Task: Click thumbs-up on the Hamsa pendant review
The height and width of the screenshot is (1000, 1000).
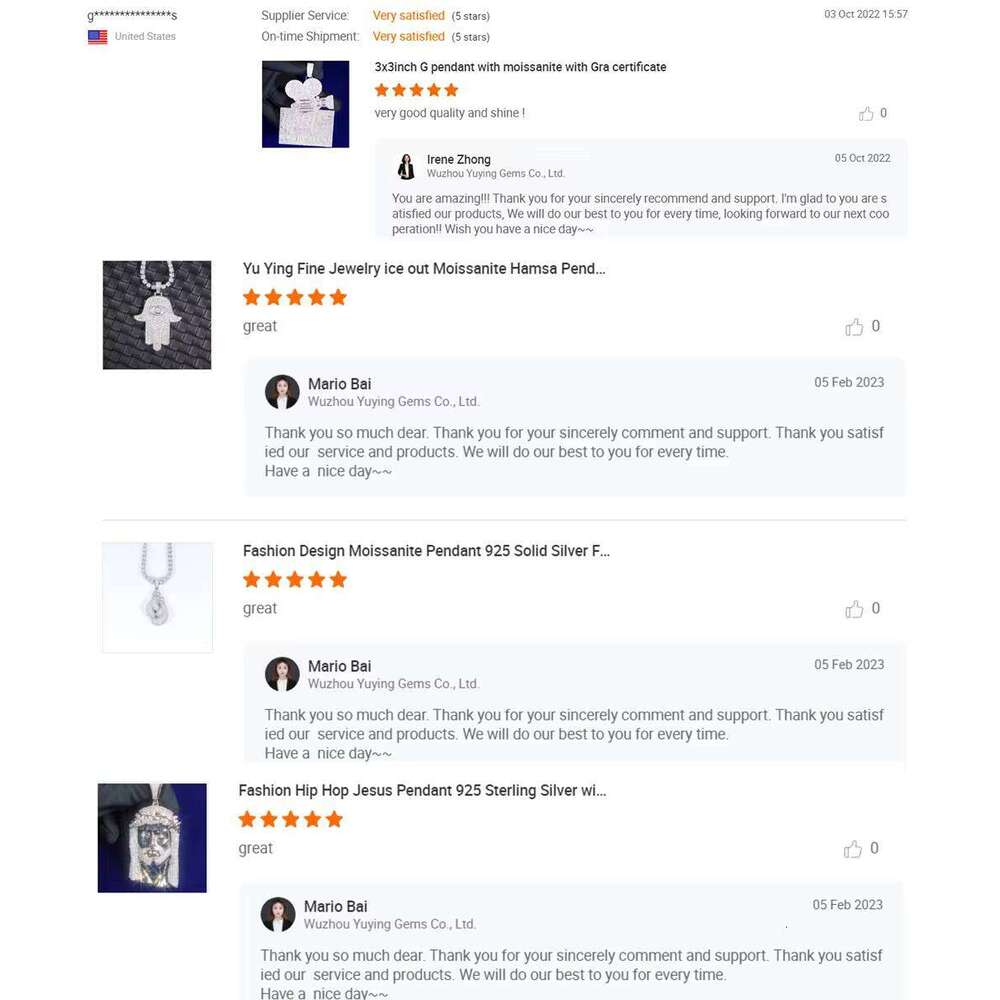Action: click(854, 327)
